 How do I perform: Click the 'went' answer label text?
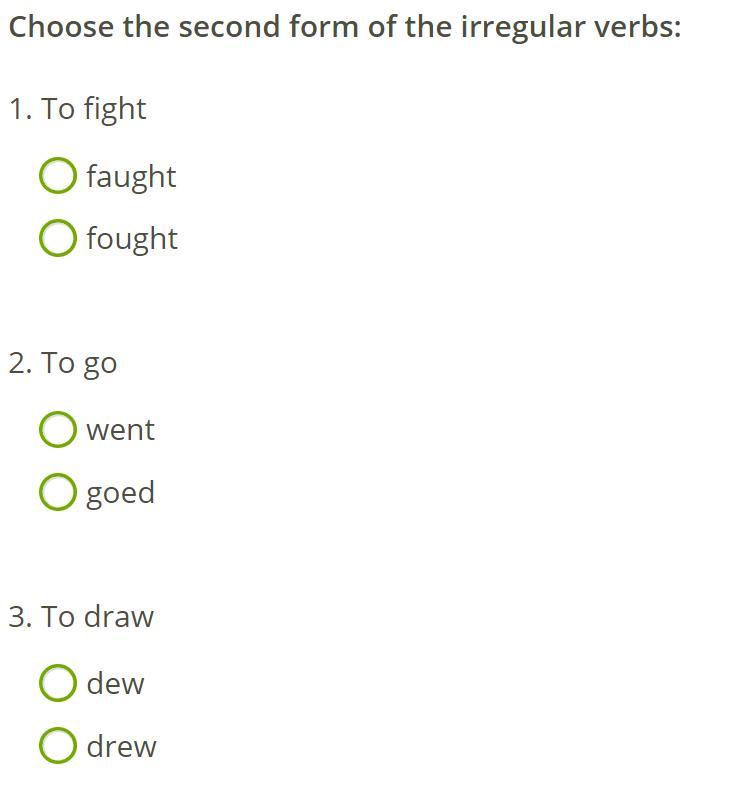pos(120,430)
